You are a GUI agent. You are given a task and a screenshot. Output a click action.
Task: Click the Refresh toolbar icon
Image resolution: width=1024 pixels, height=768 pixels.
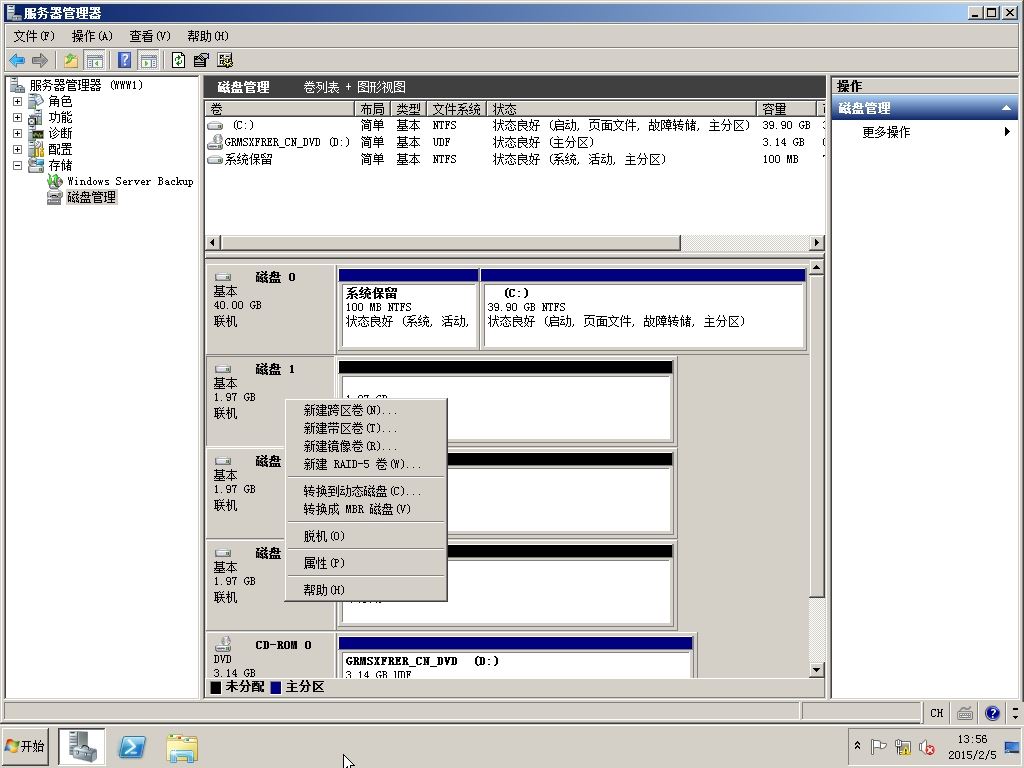(x=178, y=61)
